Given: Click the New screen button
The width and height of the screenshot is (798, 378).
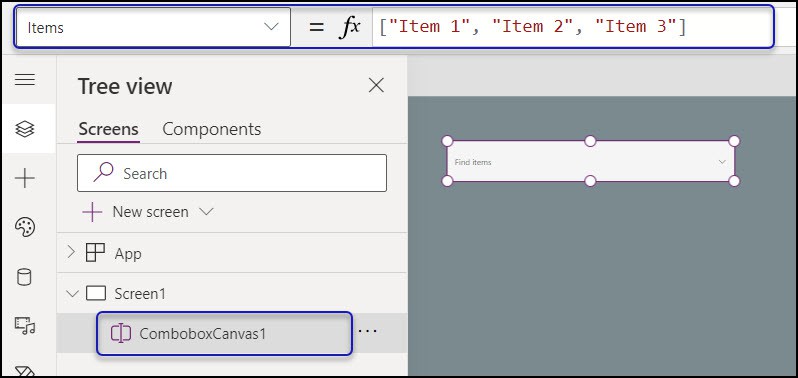Looking at the screenshot, I should [136, 212].
